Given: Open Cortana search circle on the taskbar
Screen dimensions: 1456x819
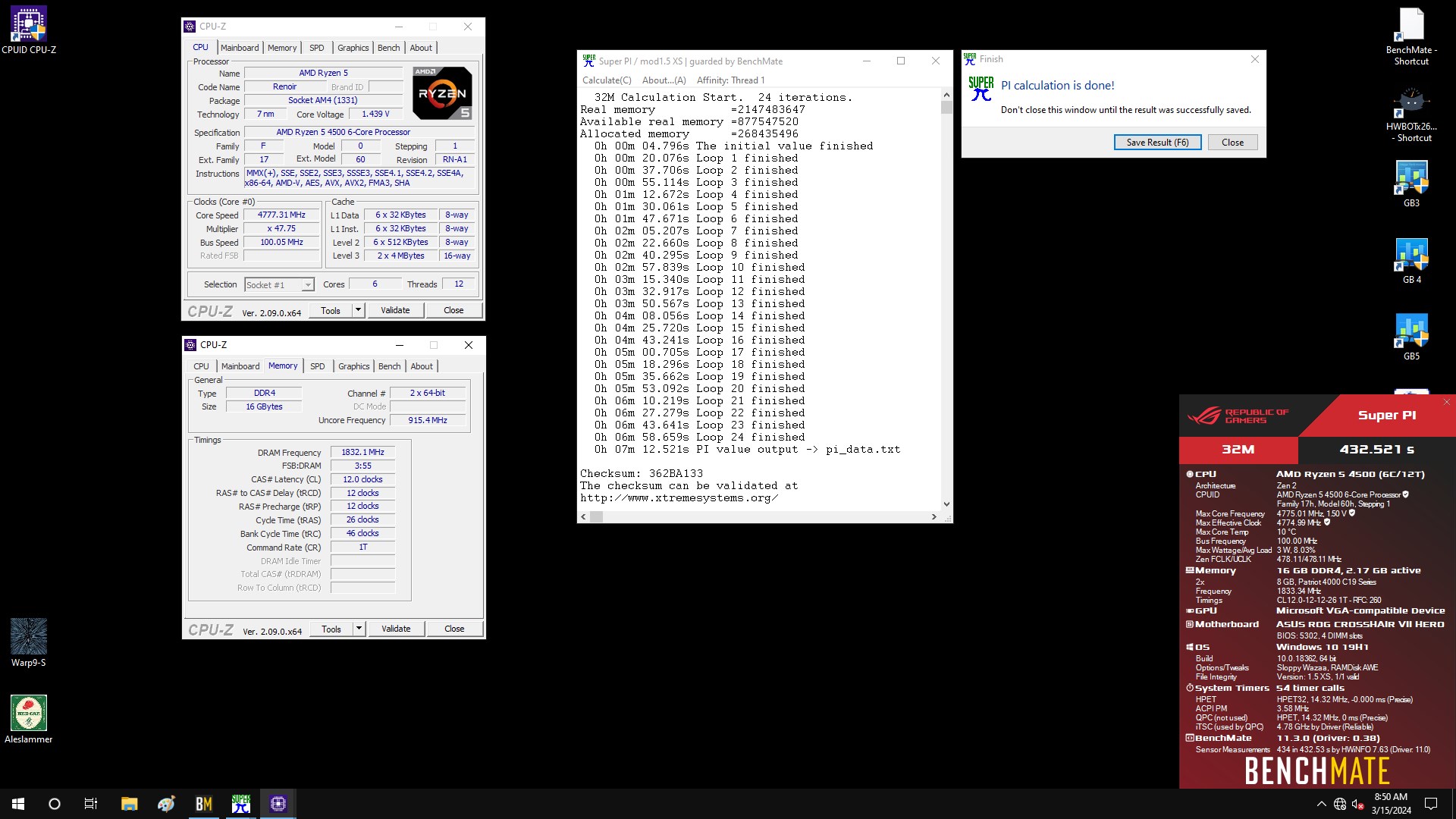Looking at the screenshot, I should pos(55,804).
